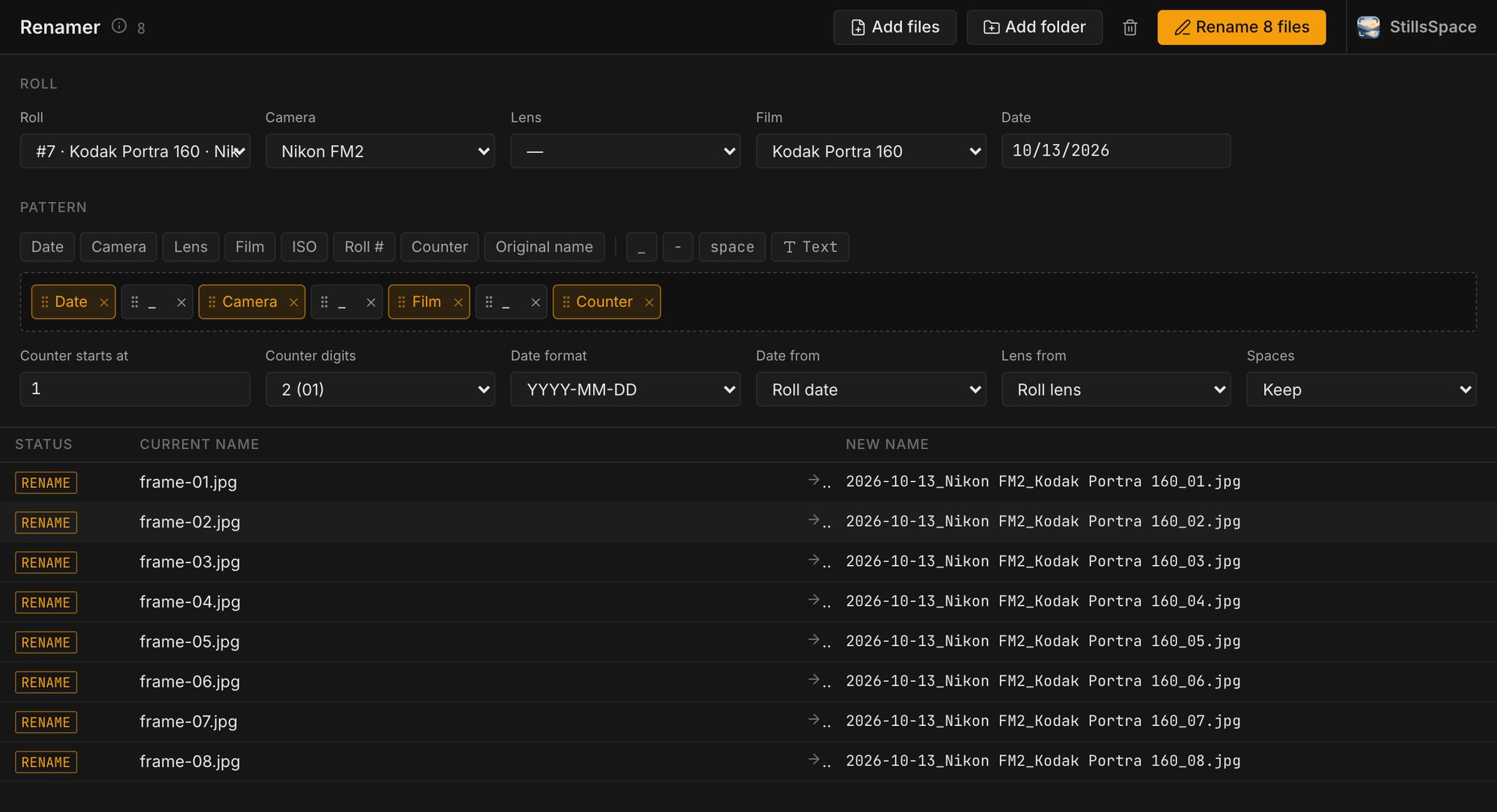The image size is (1497, 812).
Task: Open the Spaces dropdown set to Keep
Action: [x=1361, y=389]
